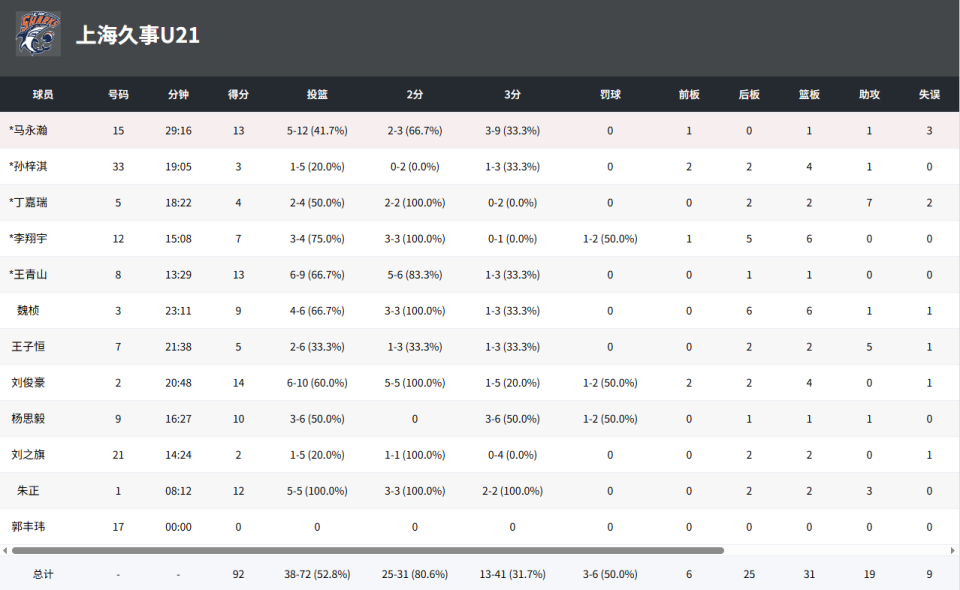Click the 篮板 column header
Viewport: 960px width, 590px height.
(809, 94)
